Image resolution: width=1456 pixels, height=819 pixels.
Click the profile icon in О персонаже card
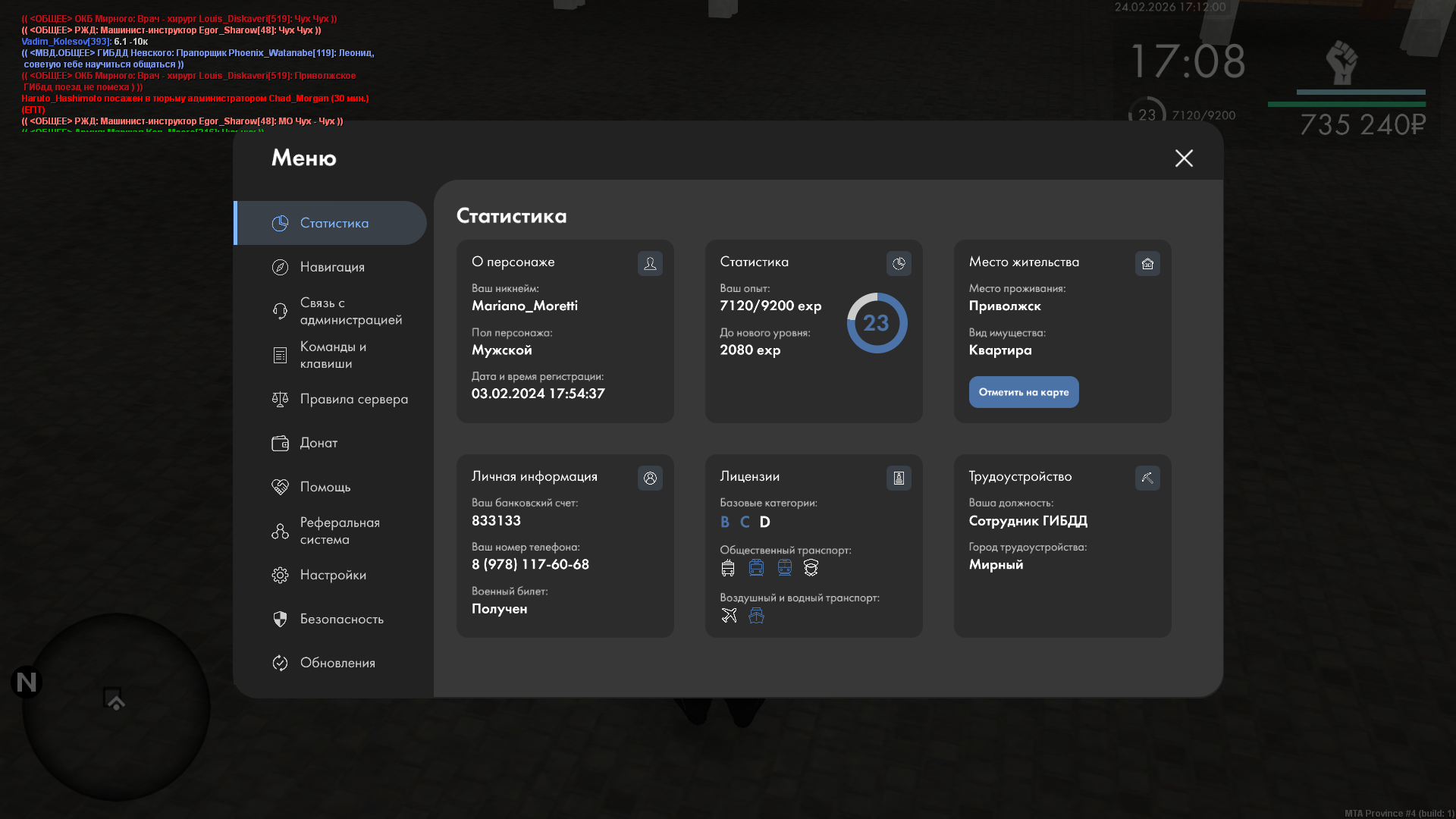pyautogui.click(x=650, y=263)
